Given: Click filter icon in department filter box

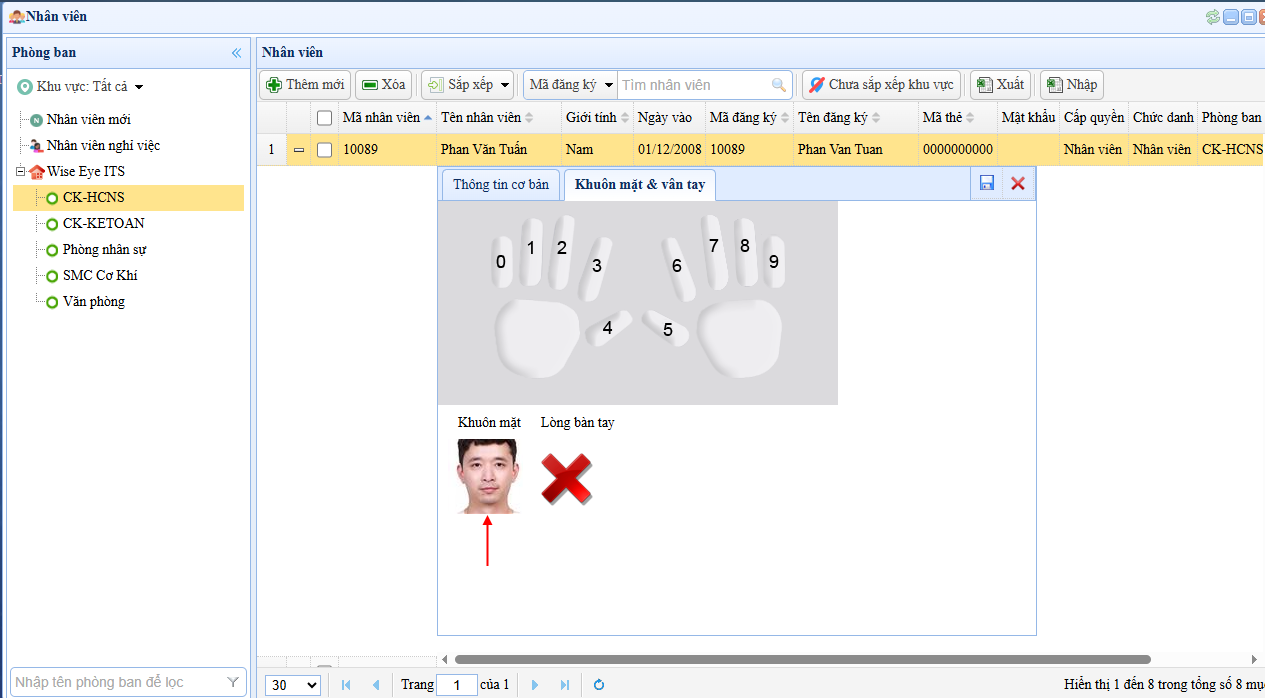Looking at the screenshot, I should tap(233, 682).
